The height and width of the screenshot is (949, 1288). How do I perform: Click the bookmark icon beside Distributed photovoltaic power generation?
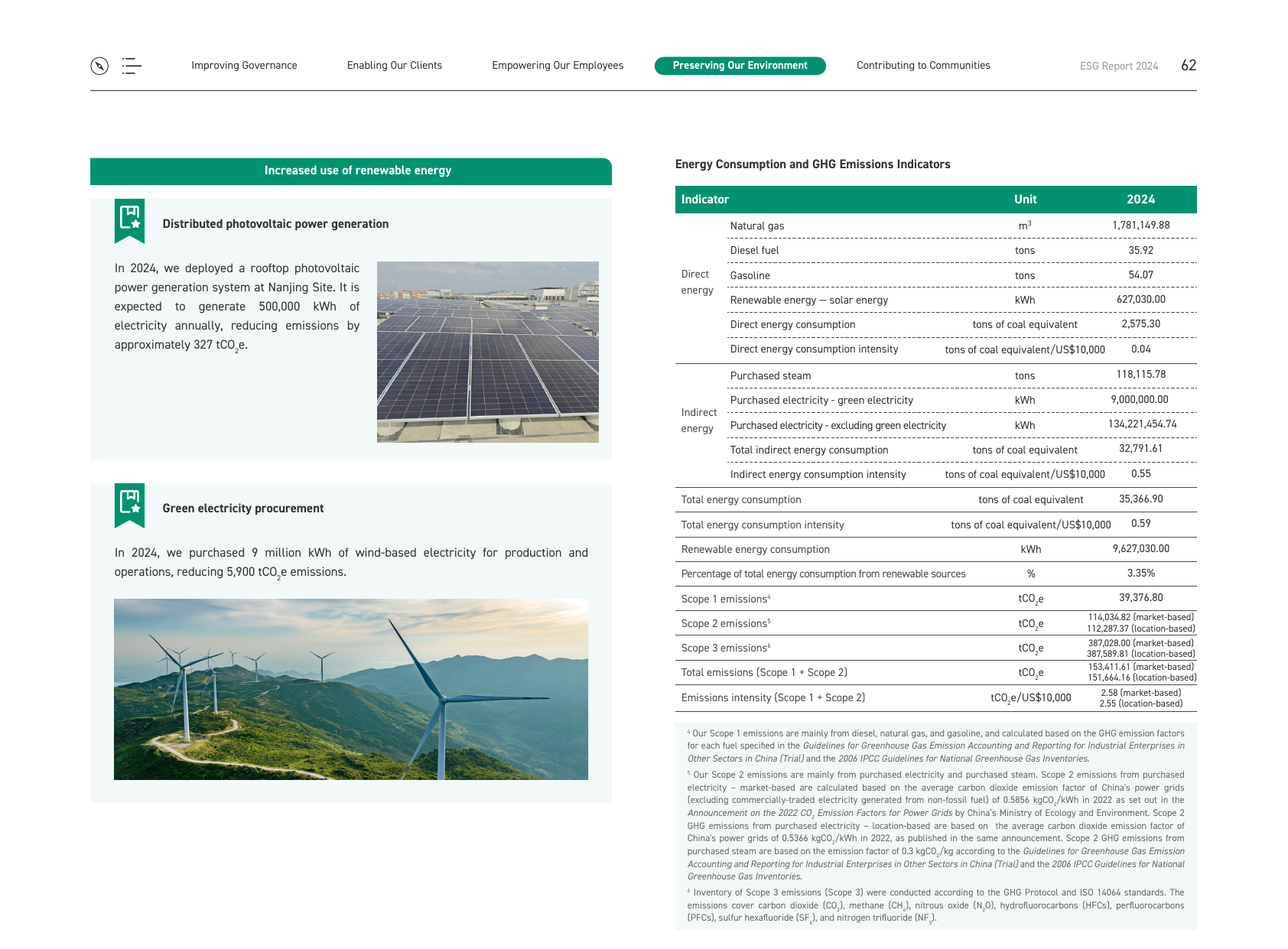coord(129,221)
